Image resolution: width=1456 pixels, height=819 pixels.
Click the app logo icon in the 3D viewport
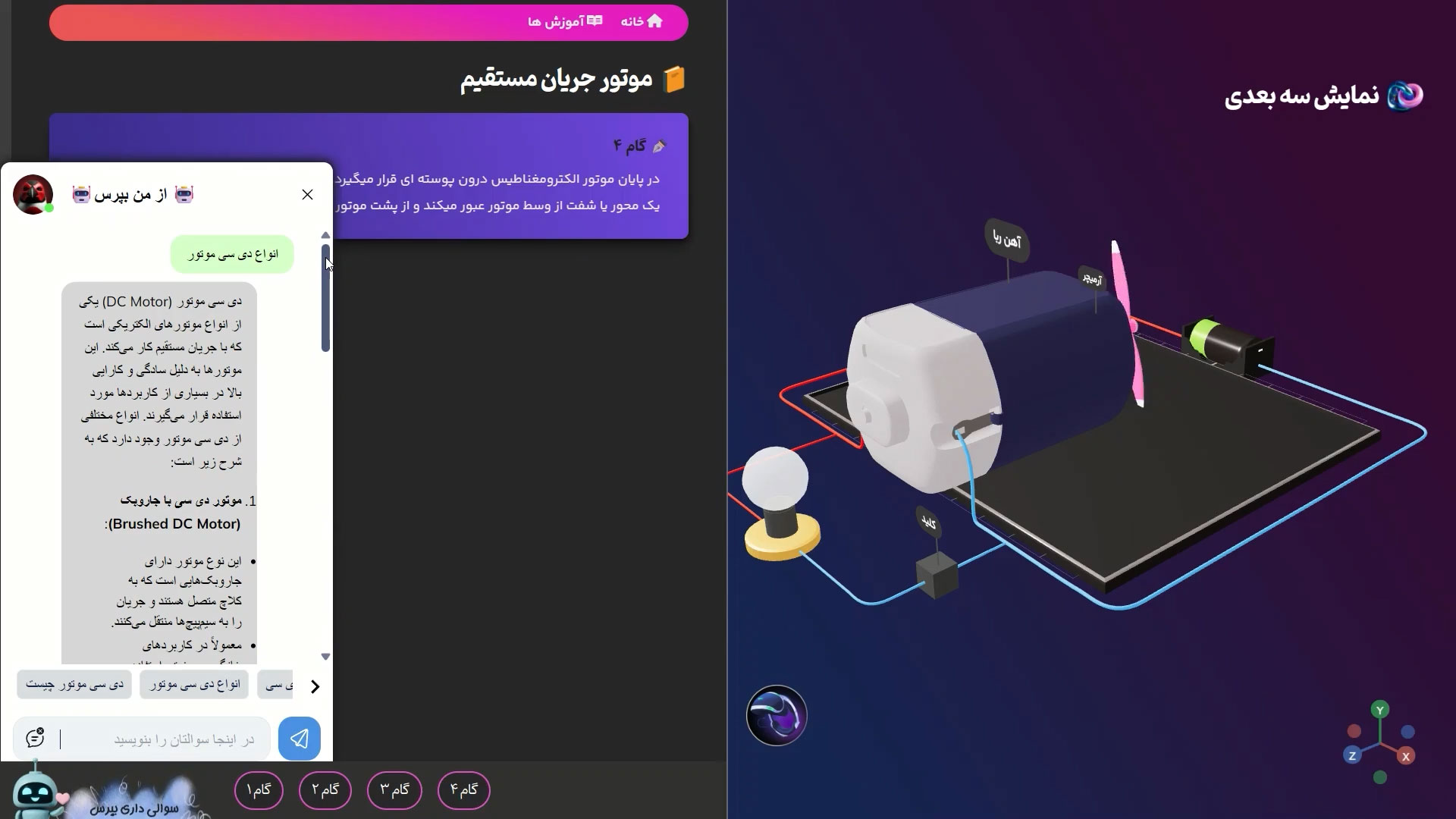point(777,715)
